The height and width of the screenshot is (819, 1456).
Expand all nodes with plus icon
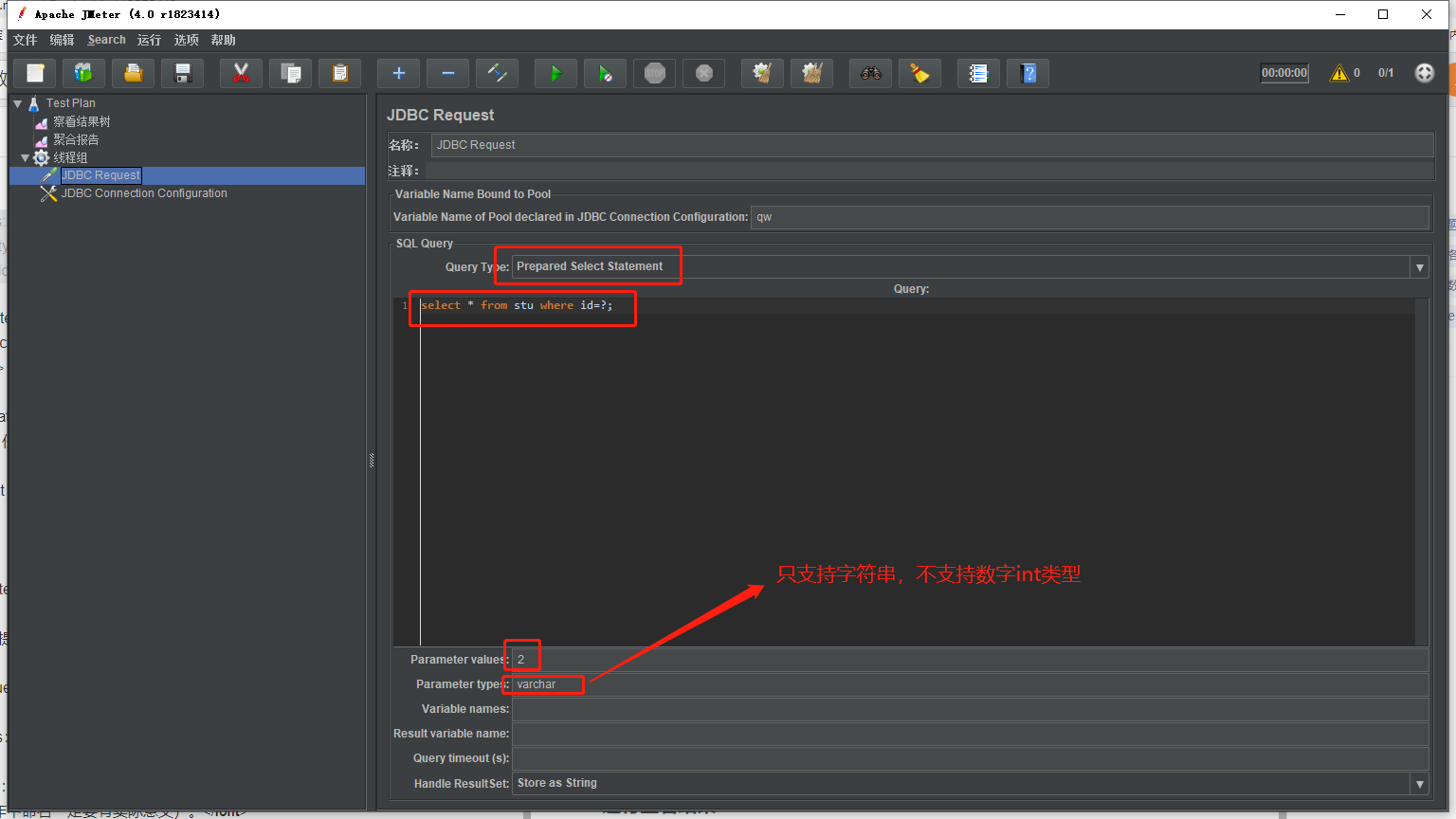click(399, 73)
